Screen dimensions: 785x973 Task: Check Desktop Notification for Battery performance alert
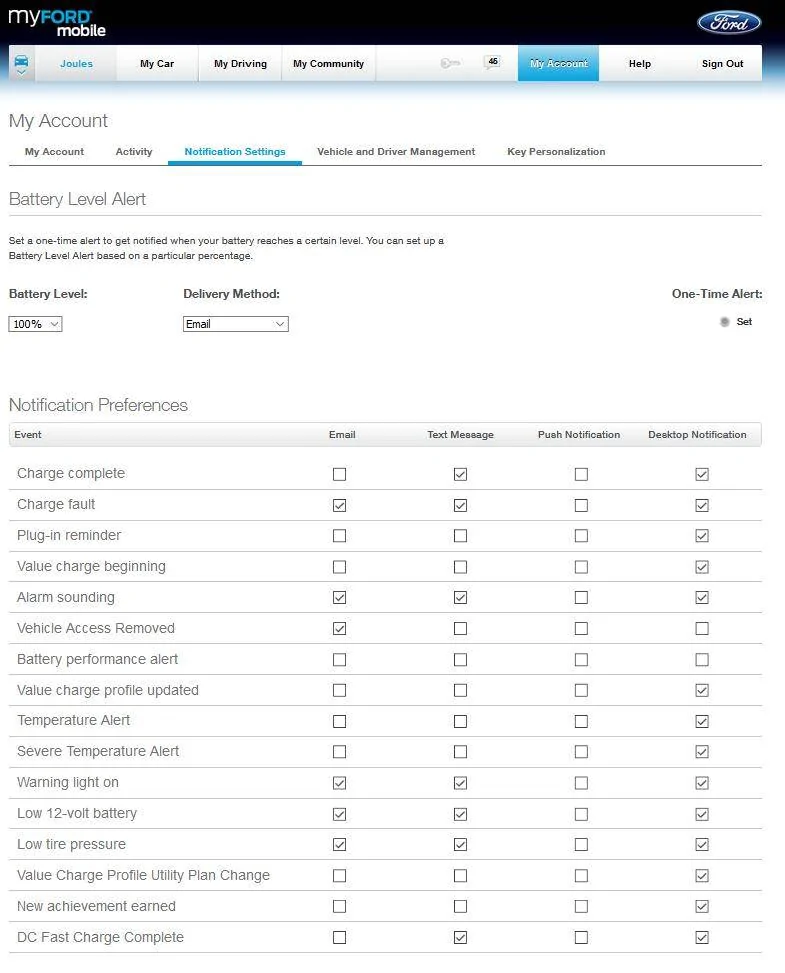(702, 659)
